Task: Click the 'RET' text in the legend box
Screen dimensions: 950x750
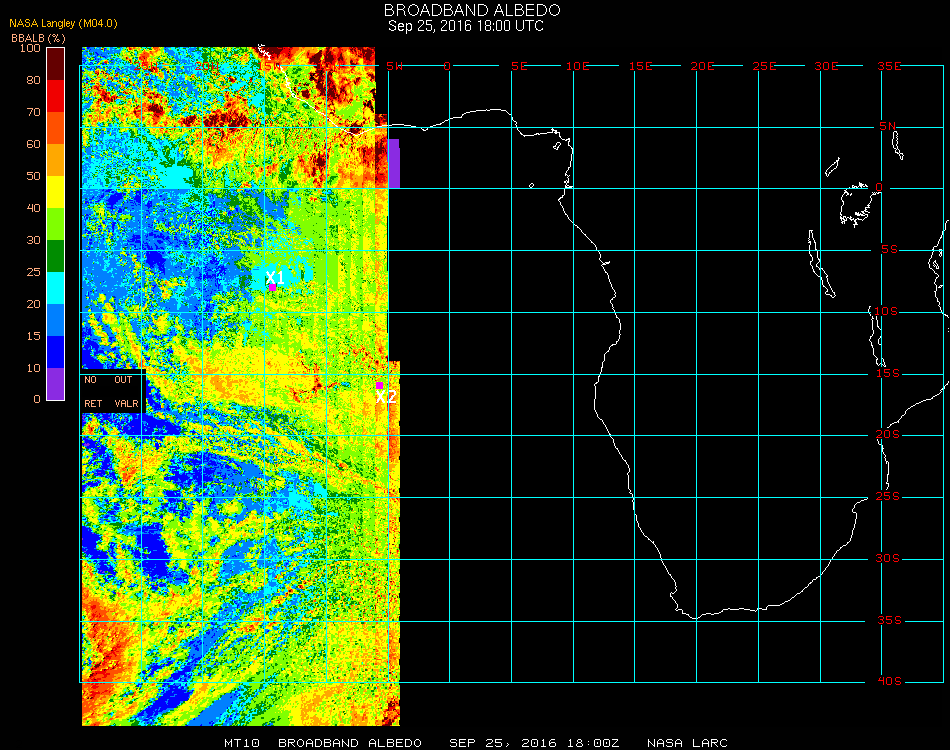Action: [93, 403]
